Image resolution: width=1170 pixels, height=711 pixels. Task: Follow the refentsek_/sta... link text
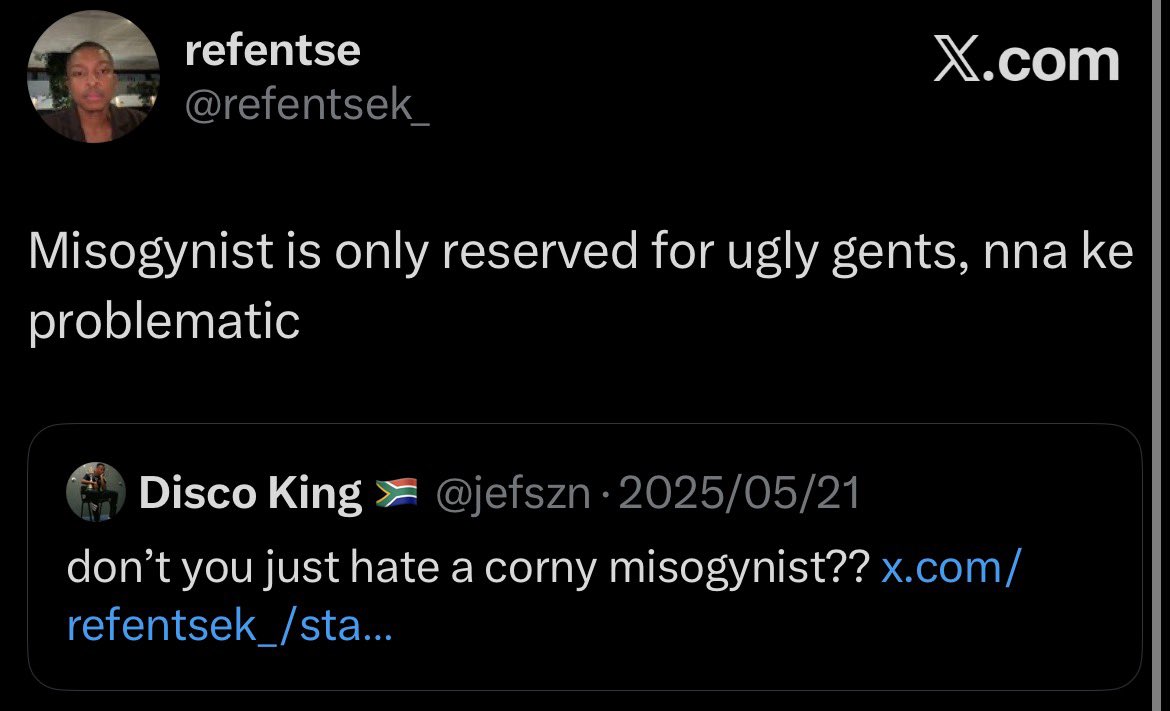(x=229, y=625)
